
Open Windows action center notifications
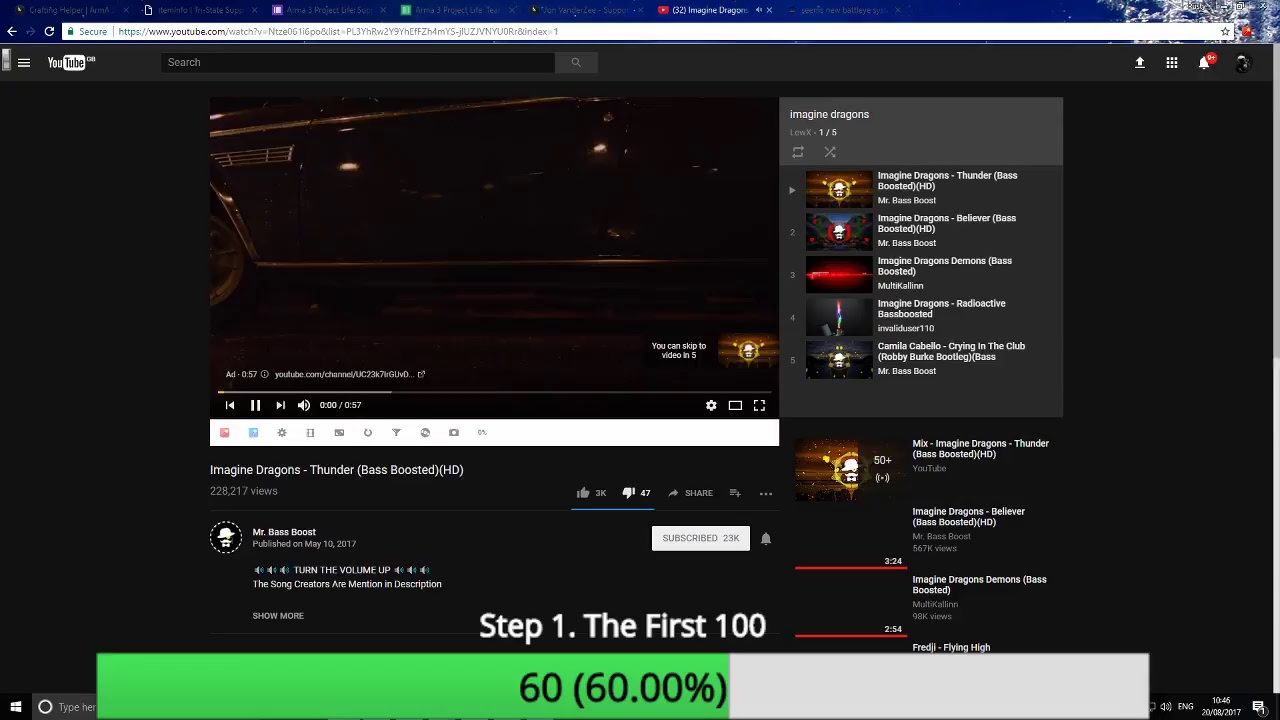1259,707
